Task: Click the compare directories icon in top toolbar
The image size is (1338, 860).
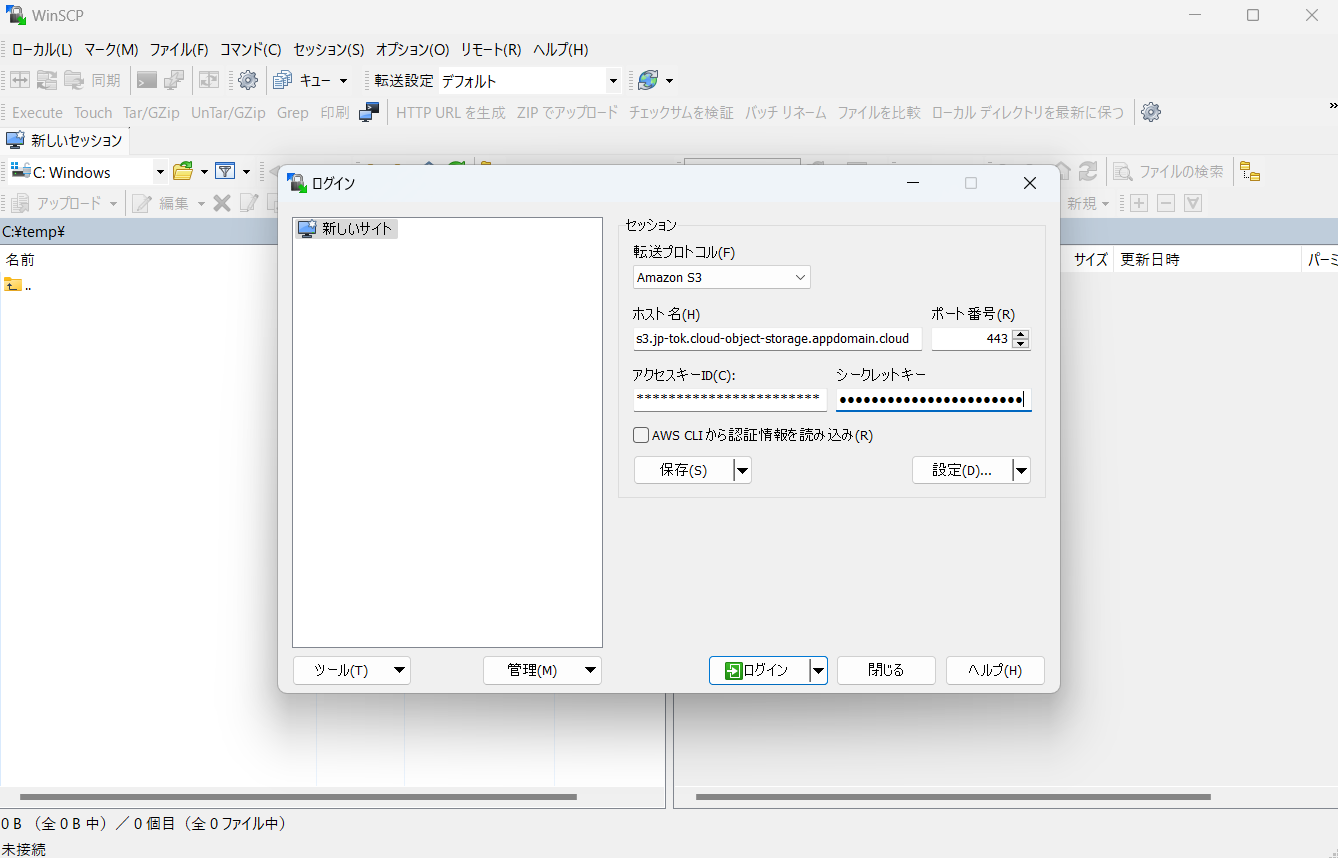Action: click(x=20, y=80)
